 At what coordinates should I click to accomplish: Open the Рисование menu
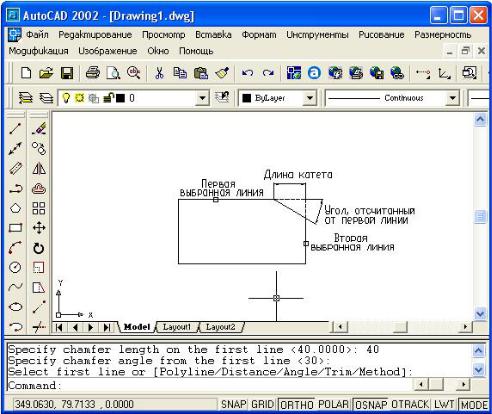click(x=381, y=35)
